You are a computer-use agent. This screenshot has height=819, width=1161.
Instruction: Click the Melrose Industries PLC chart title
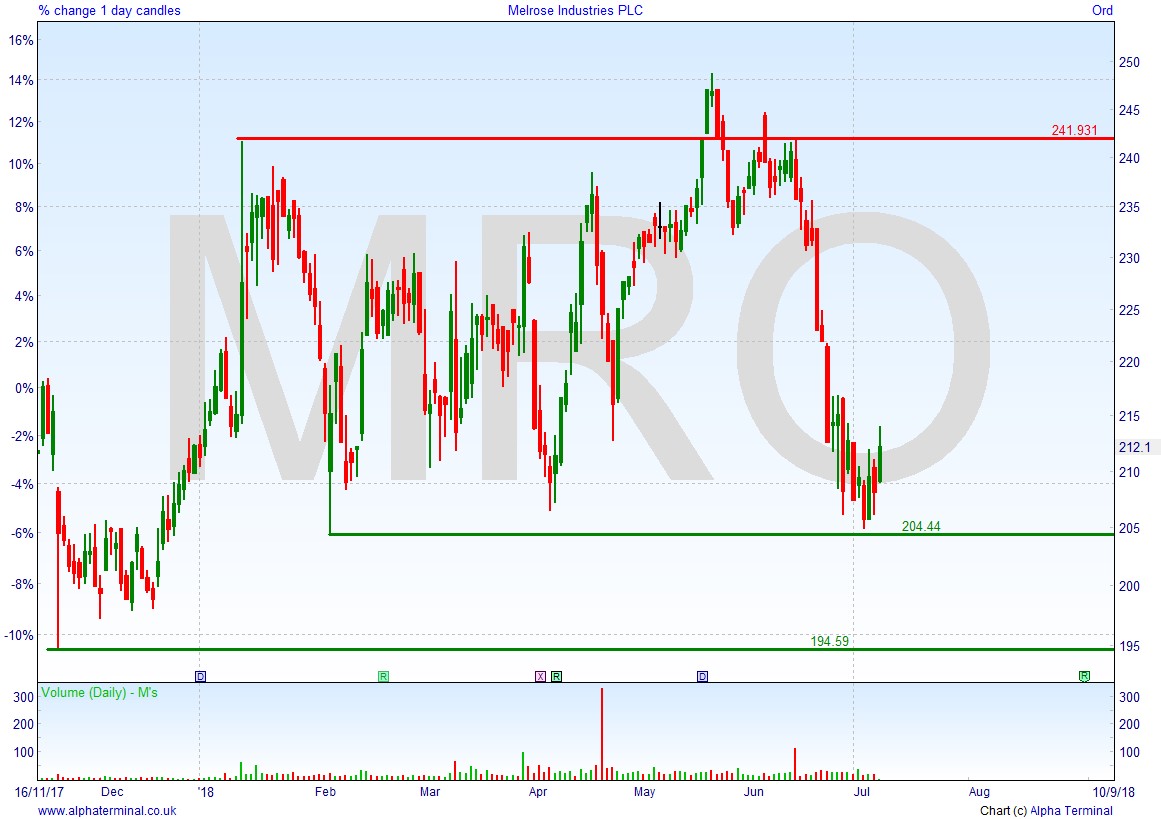click(575, 10)
